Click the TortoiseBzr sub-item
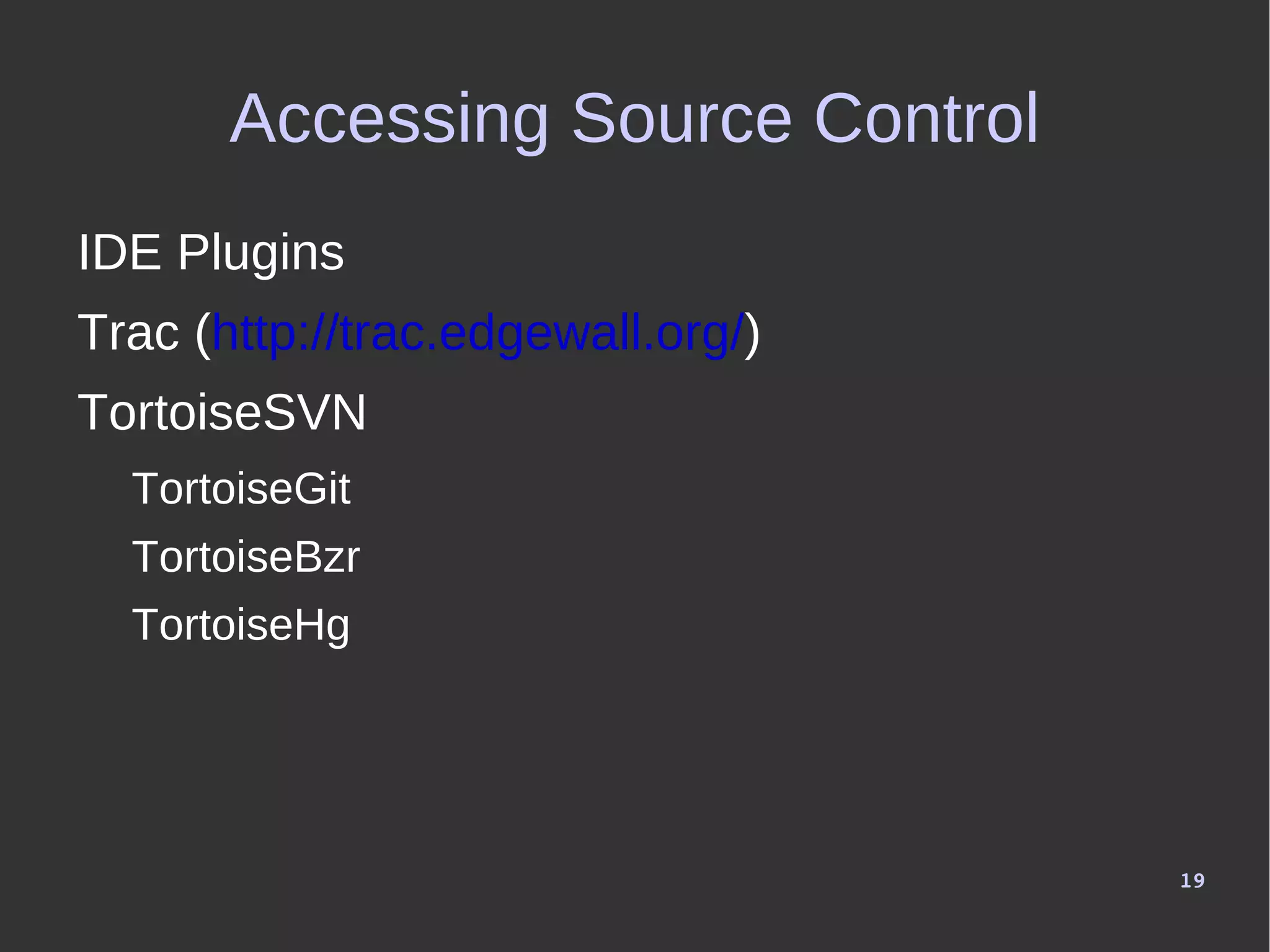 [x=246, y=556]
